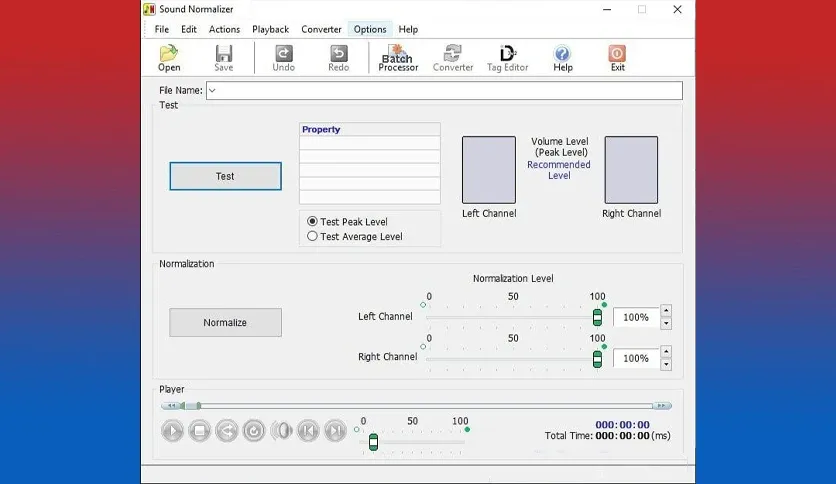Screen dimensions: 836x484
Task: Click the Total Time readout
Action: 607,435
